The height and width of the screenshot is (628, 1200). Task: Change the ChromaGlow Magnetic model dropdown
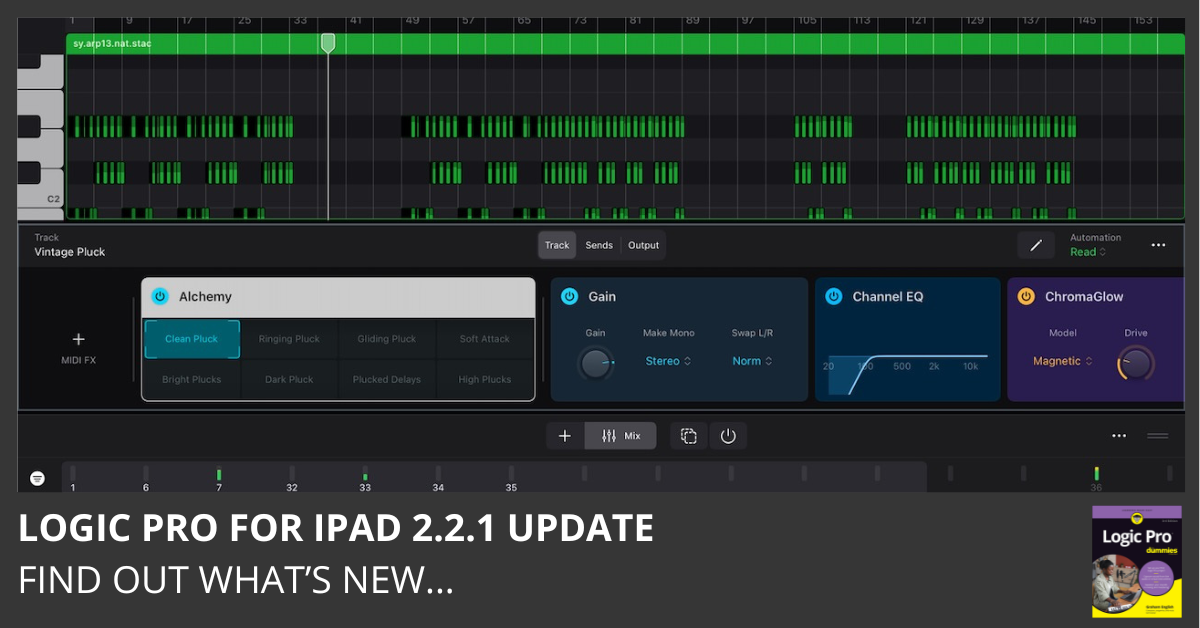(1063, 361)
